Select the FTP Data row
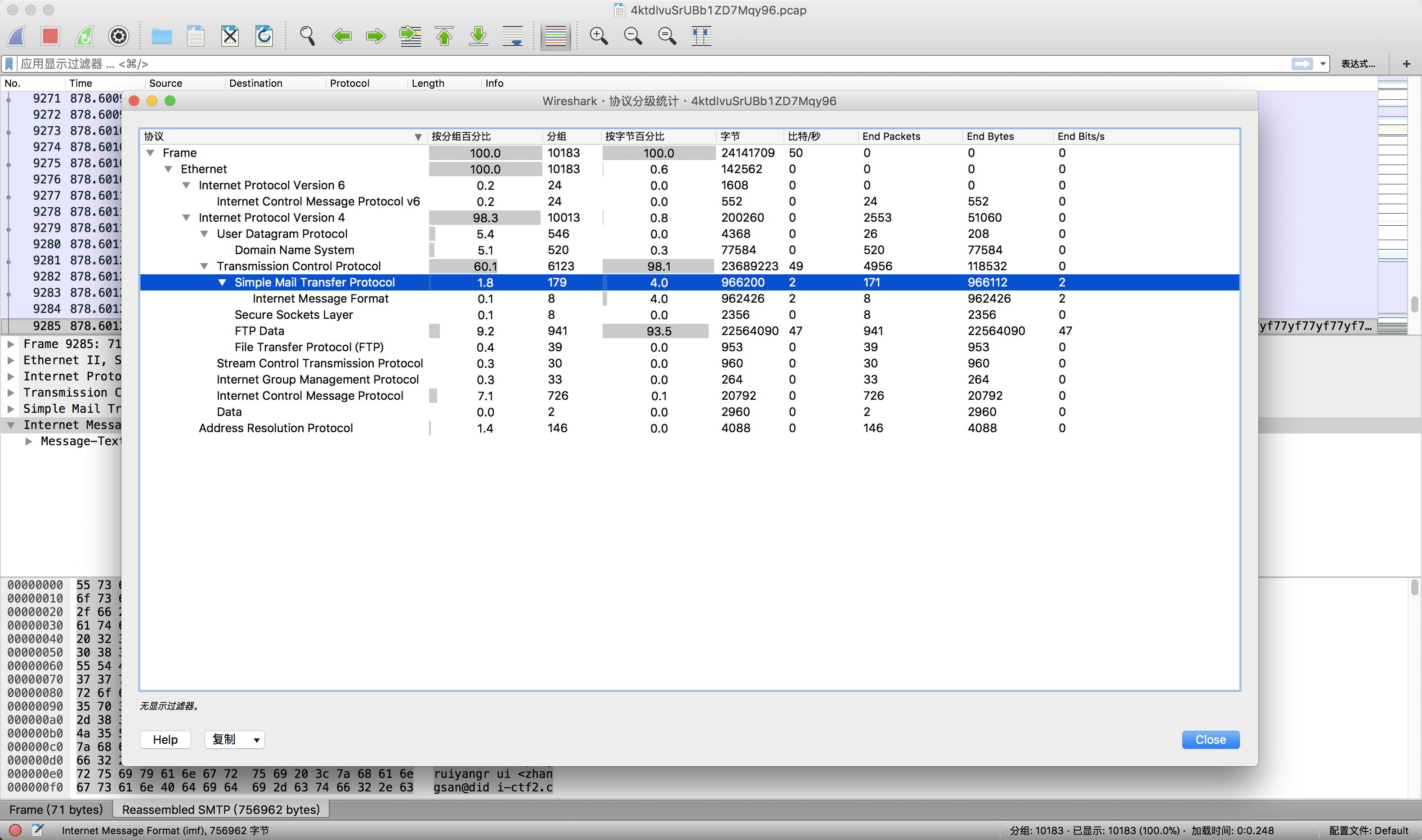Viewport: 1422px width, 840px height. pos(689,331)
